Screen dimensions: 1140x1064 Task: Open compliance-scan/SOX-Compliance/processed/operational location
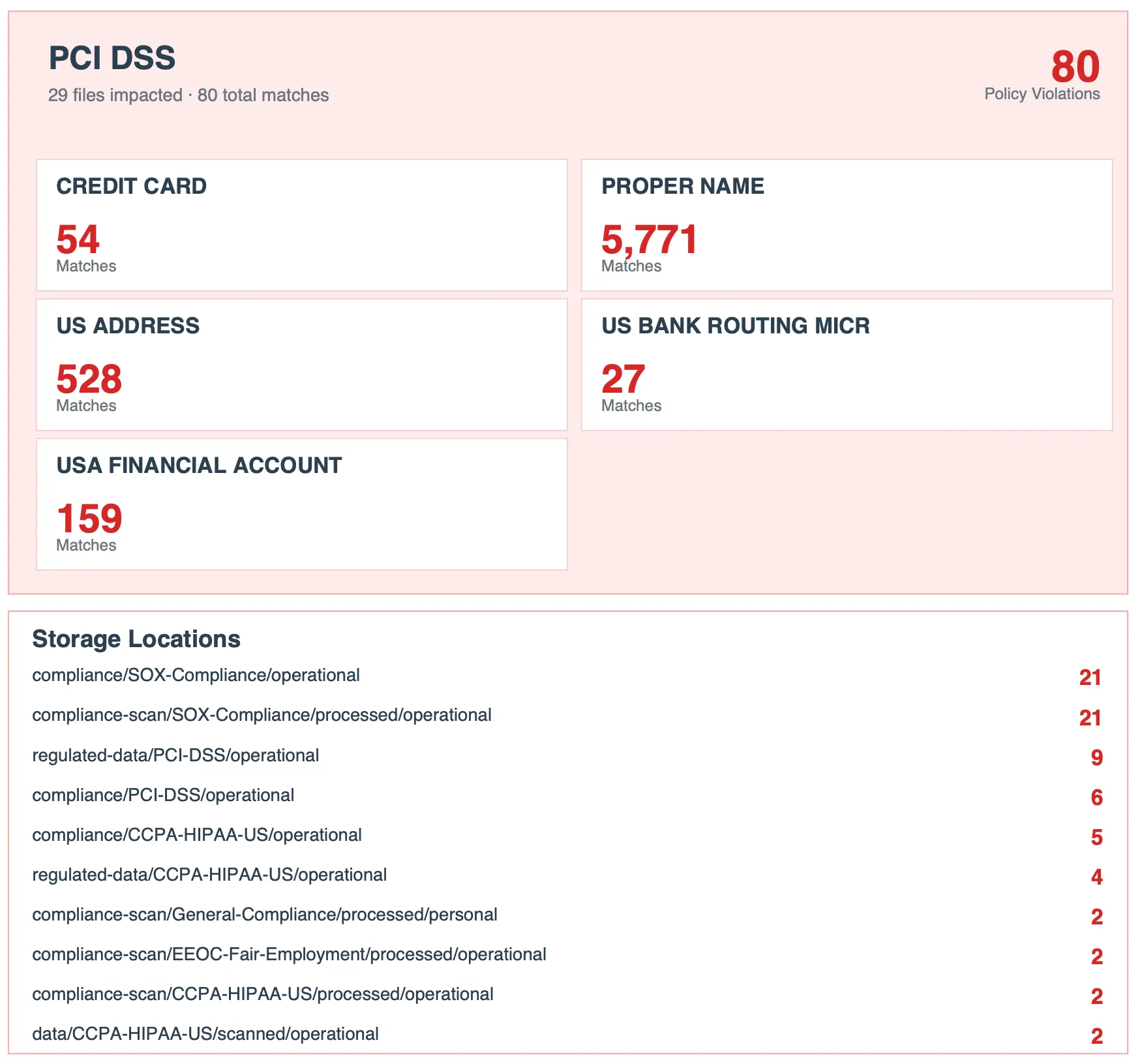[x=262, y=716]
